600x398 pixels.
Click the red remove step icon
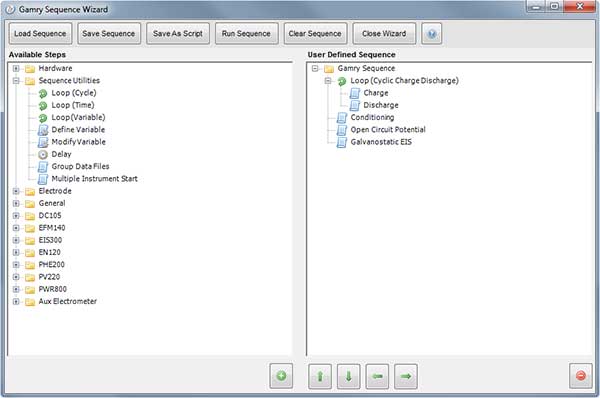(x=580, y=376)
